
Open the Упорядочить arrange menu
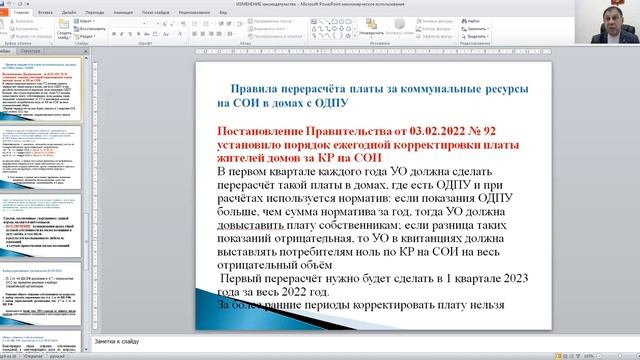371,28
